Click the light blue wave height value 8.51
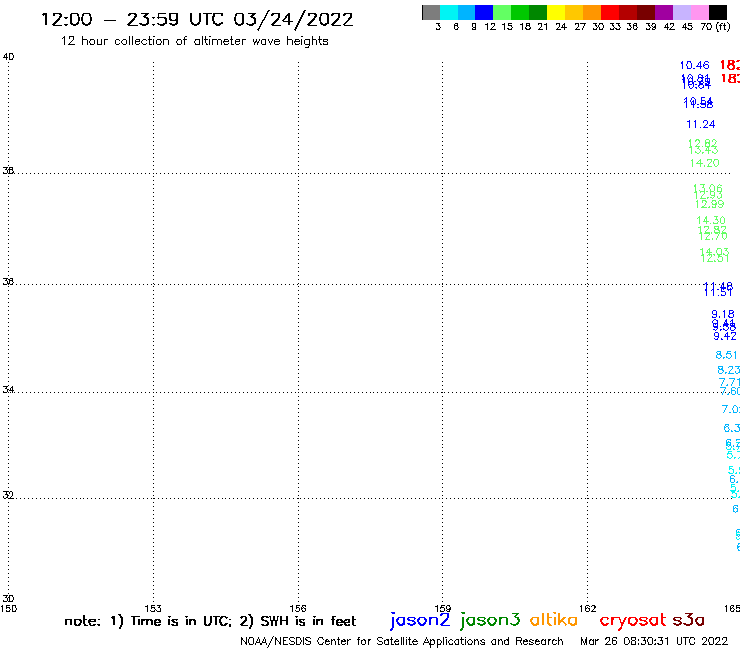Image resolution: width=740 pixels, height=650 pixels. pyautogui.click(x=726, y=355)
